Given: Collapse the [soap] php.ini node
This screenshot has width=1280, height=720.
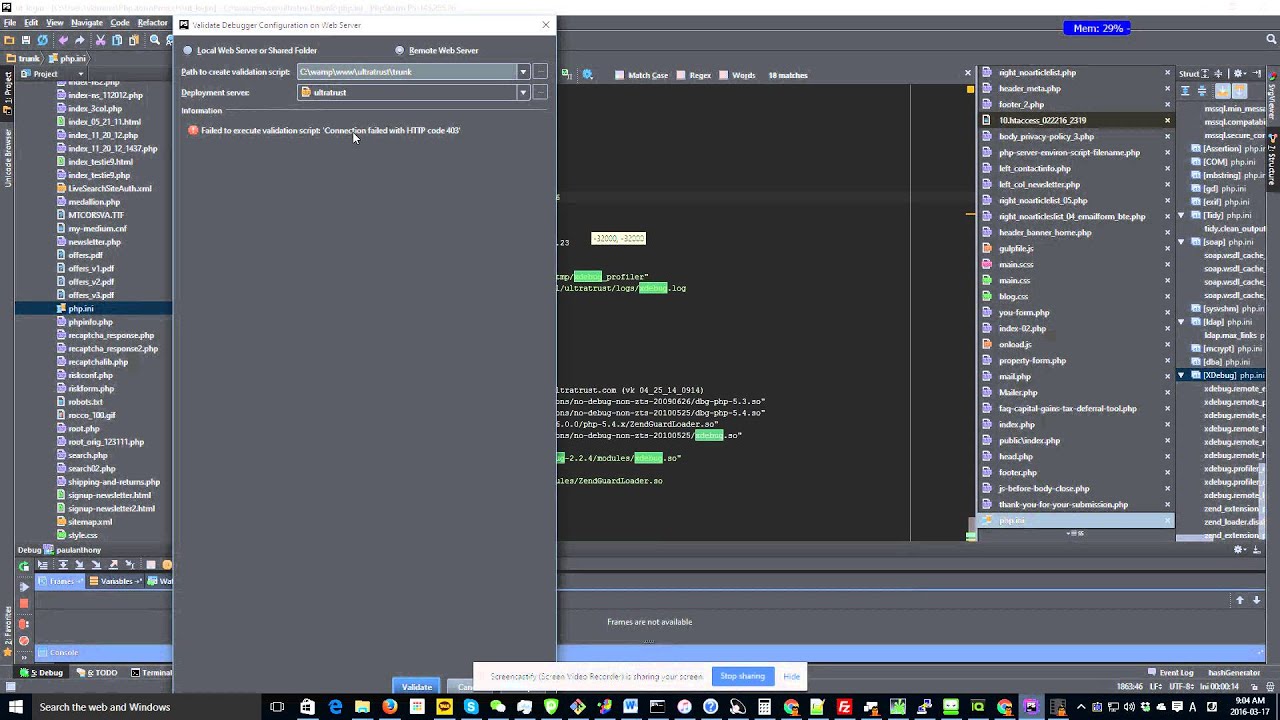Looking at the screenshot, I should pyautogui.click(x=1181, y=242).
